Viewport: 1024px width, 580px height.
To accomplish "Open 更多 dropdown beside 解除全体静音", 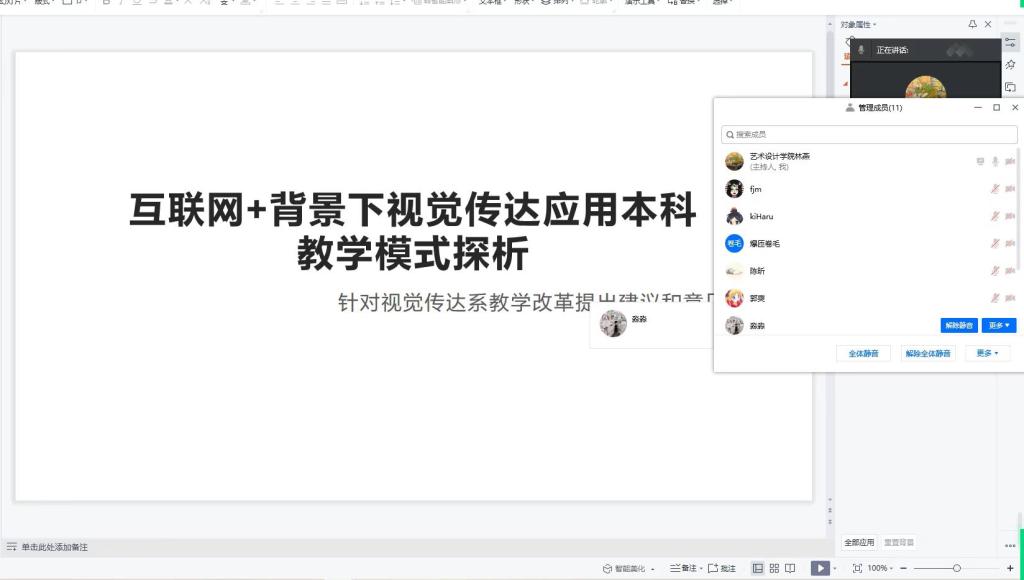I will click(x=987, y=353).
